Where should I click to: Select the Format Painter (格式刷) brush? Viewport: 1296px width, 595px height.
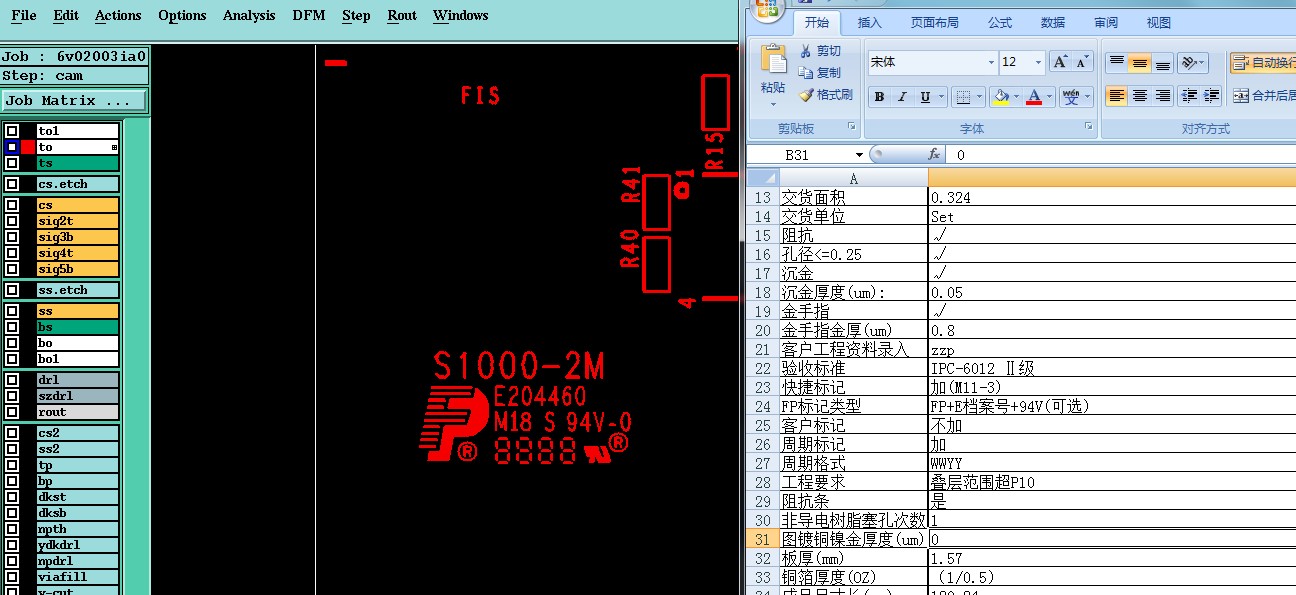click(x=806, y=95)
